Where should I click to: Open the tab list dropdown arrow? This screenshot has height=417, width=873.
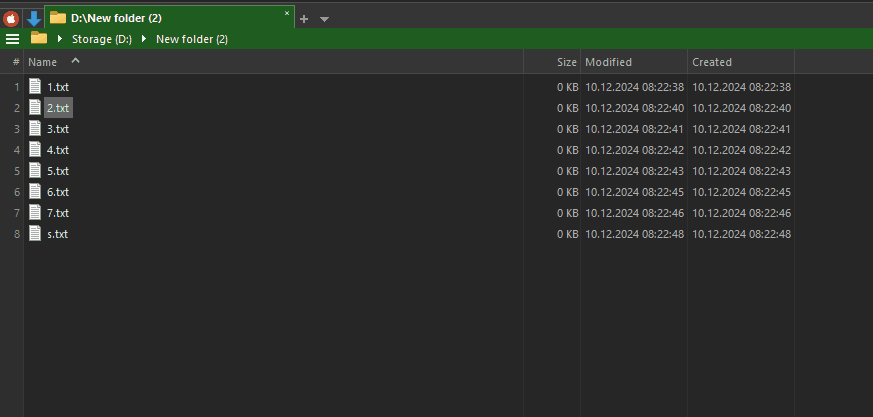(x=324, y=19)
